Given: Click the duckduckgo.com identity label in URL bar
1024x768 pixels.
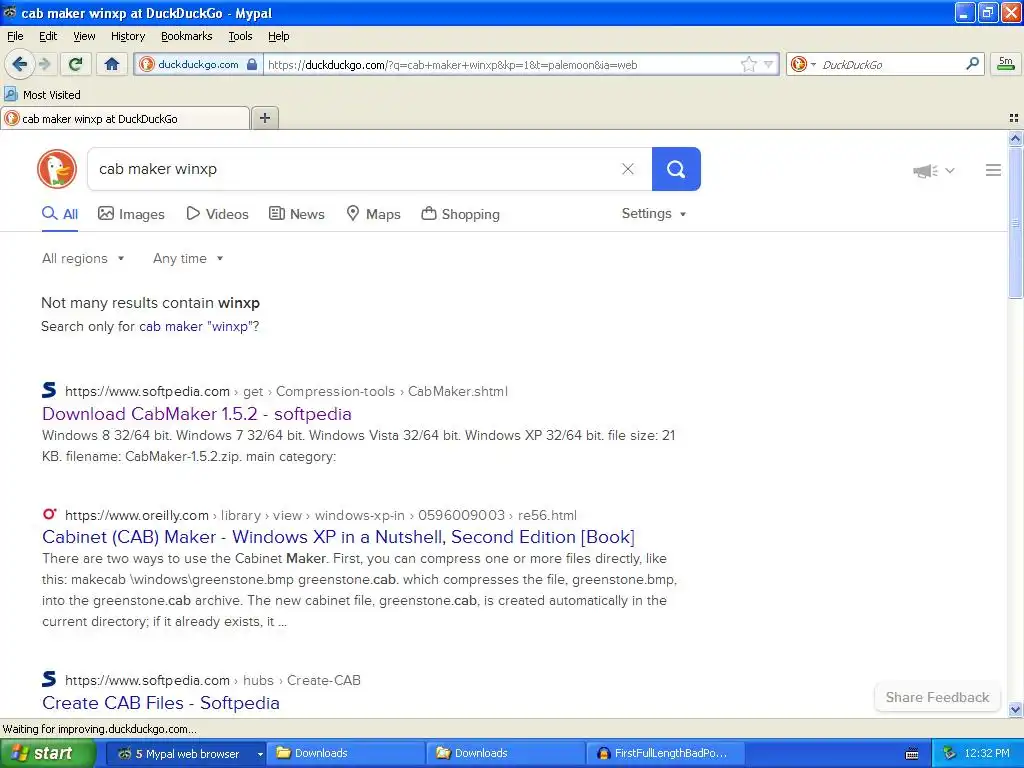Looking at the screenshot, I should click(198, 64).
